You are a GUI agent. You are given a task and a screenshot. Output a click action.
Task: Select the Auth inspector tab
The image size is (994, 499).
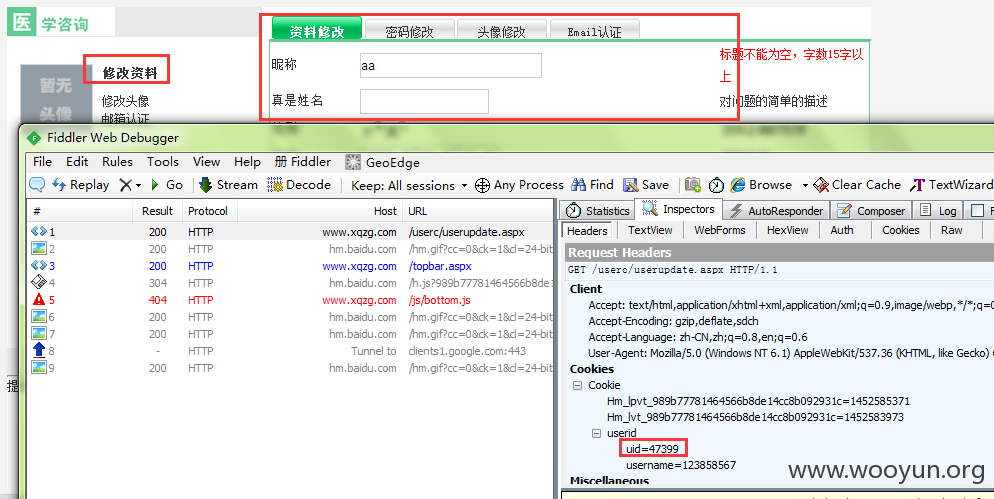pos(842,230)
